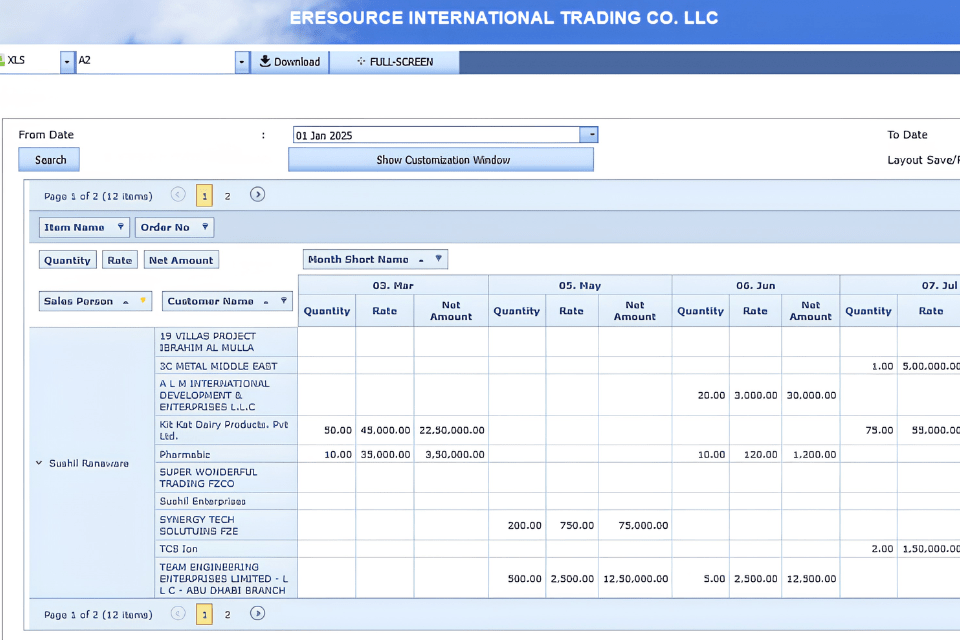
Task: Select 19 VILLAS PROJECT IBRAHIM AL MULLA
Action: coord(226,342)
